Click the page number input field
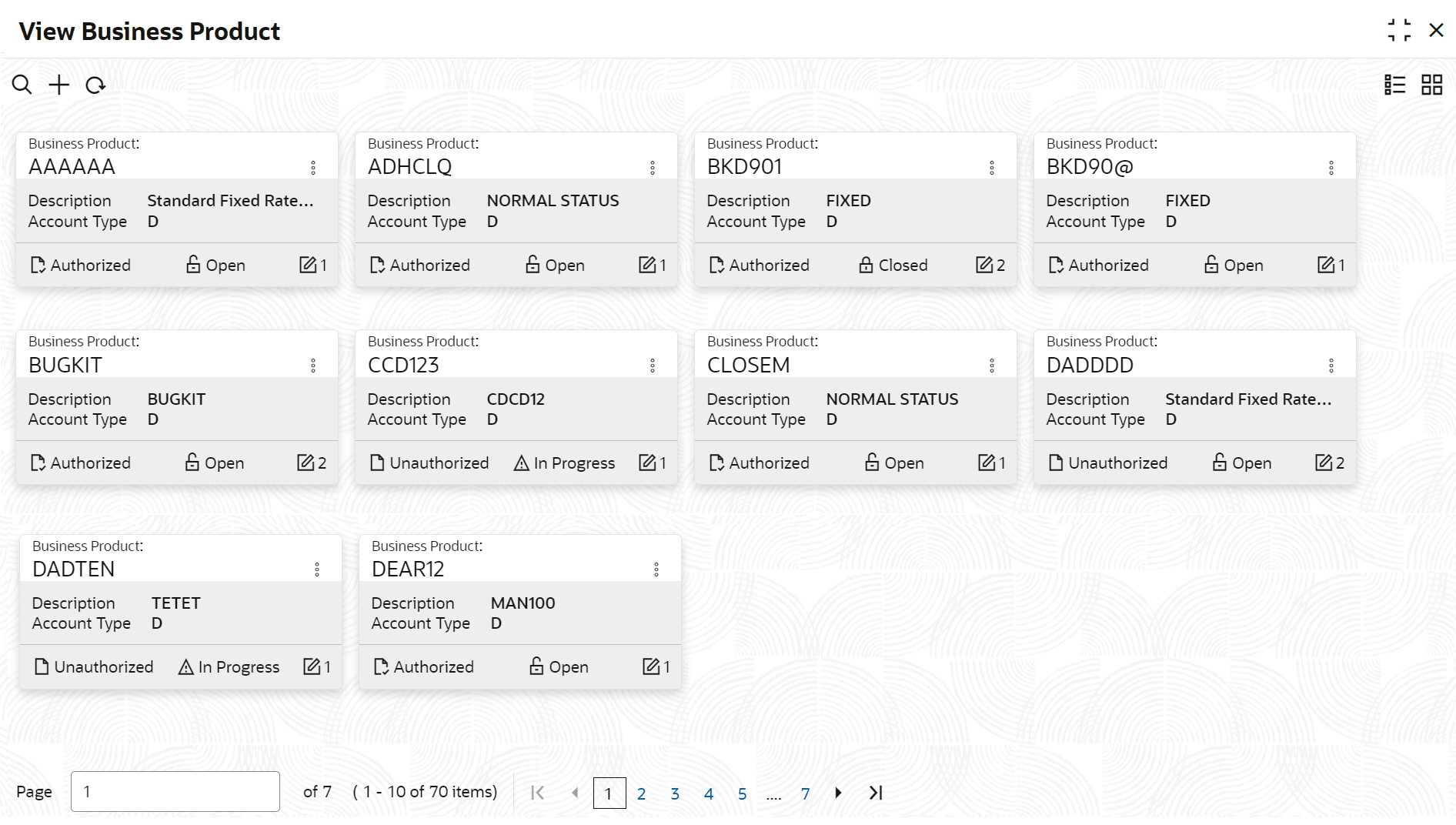Image resolution: width=1456 pixels, height=825 pixels. (x=175, y=791)
